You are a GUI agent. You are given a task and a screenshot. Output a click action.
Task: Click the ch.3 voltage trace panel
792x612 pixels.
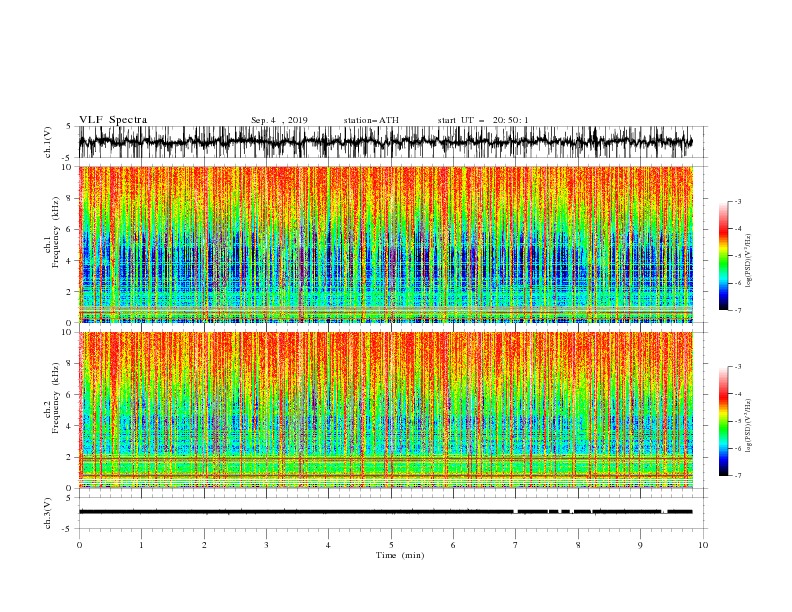pos(392,513)
